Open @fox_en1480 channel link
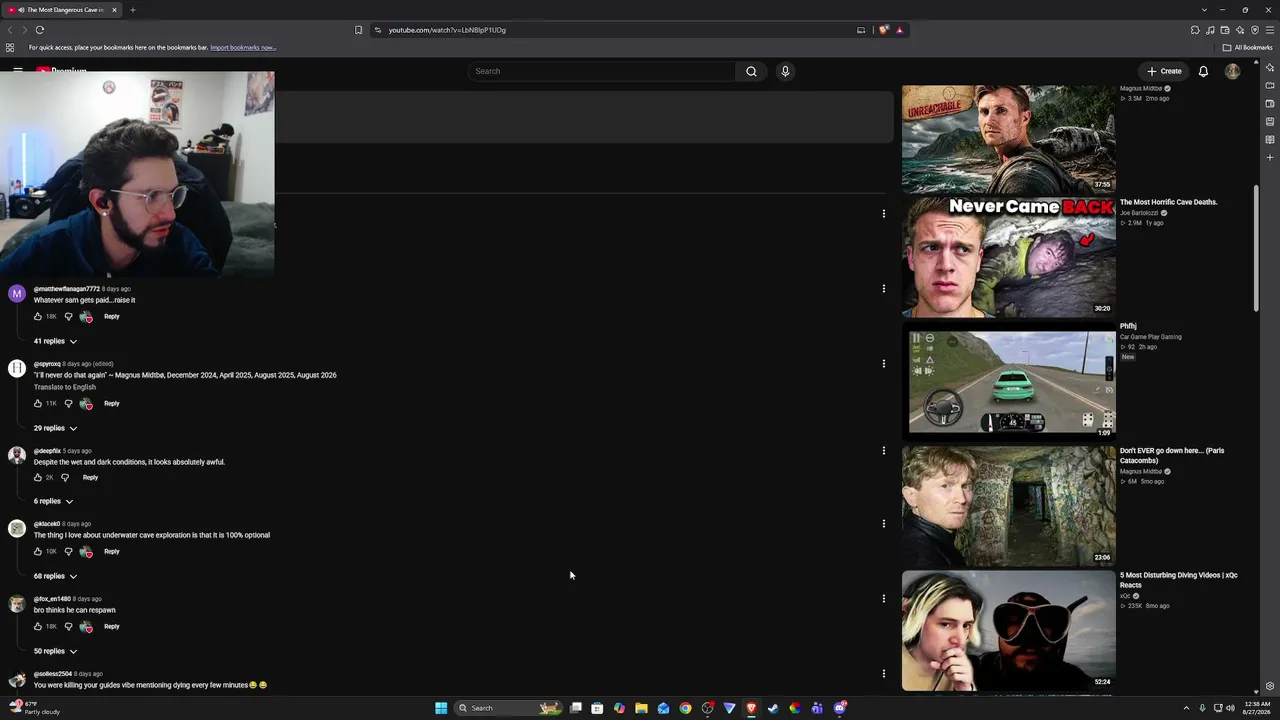This screenshot has height=720, width=1280. coord(52,599)
